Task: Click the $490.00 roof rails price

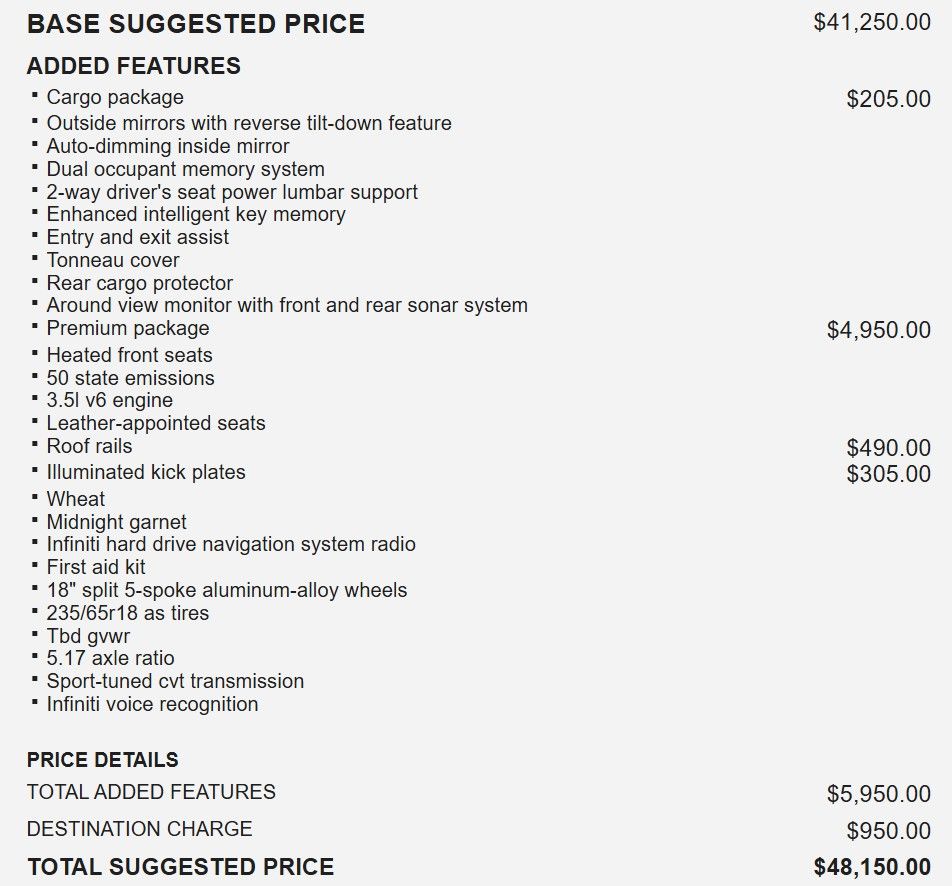Action: [x=888, y=448]
